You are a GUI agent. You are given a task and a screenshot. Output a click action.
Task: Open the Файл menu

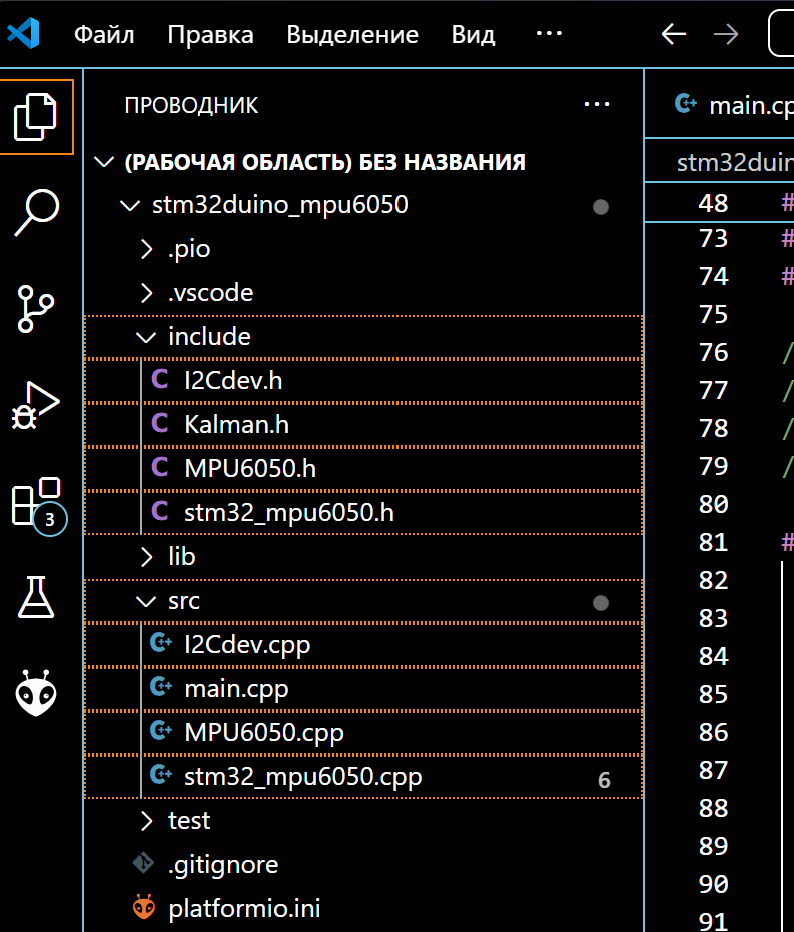pyautogui.click(x=104, y=35)
